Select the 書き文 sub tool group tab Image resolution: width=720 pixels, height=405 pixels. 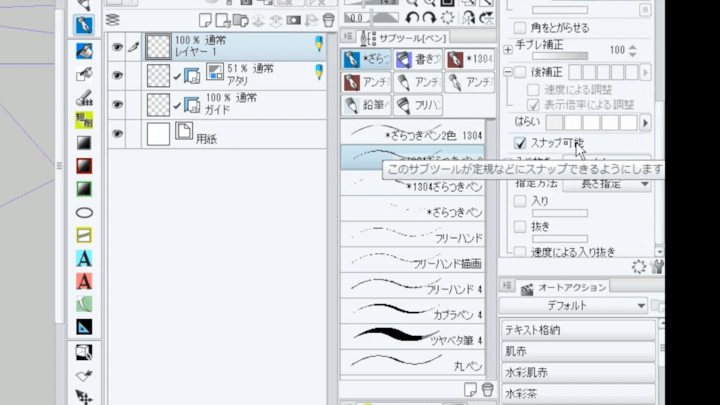click(418, 59)
